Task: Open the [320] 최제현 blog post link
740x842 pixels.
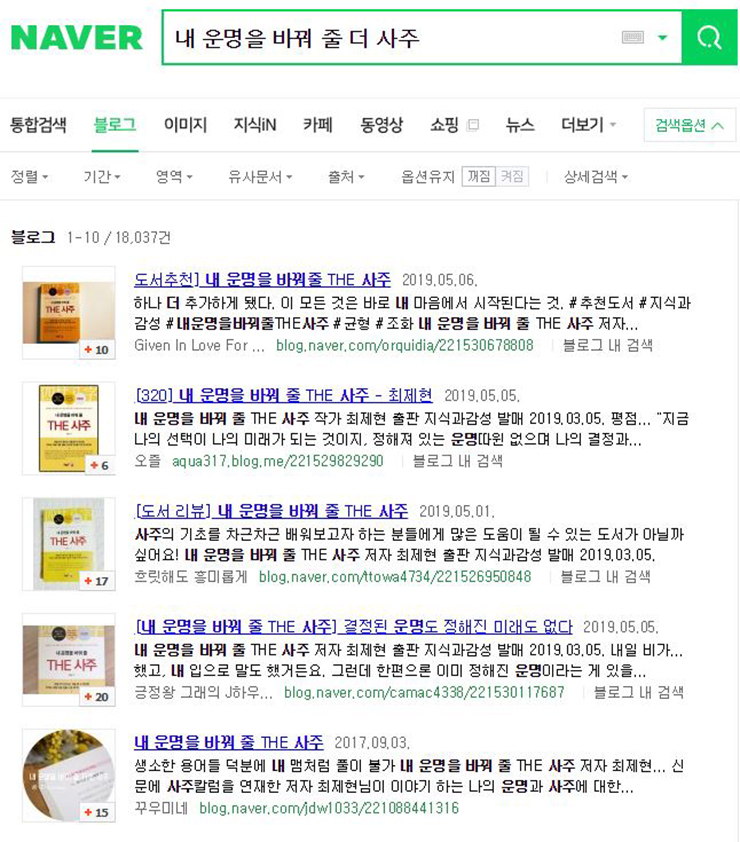Action: click(284, 396)
